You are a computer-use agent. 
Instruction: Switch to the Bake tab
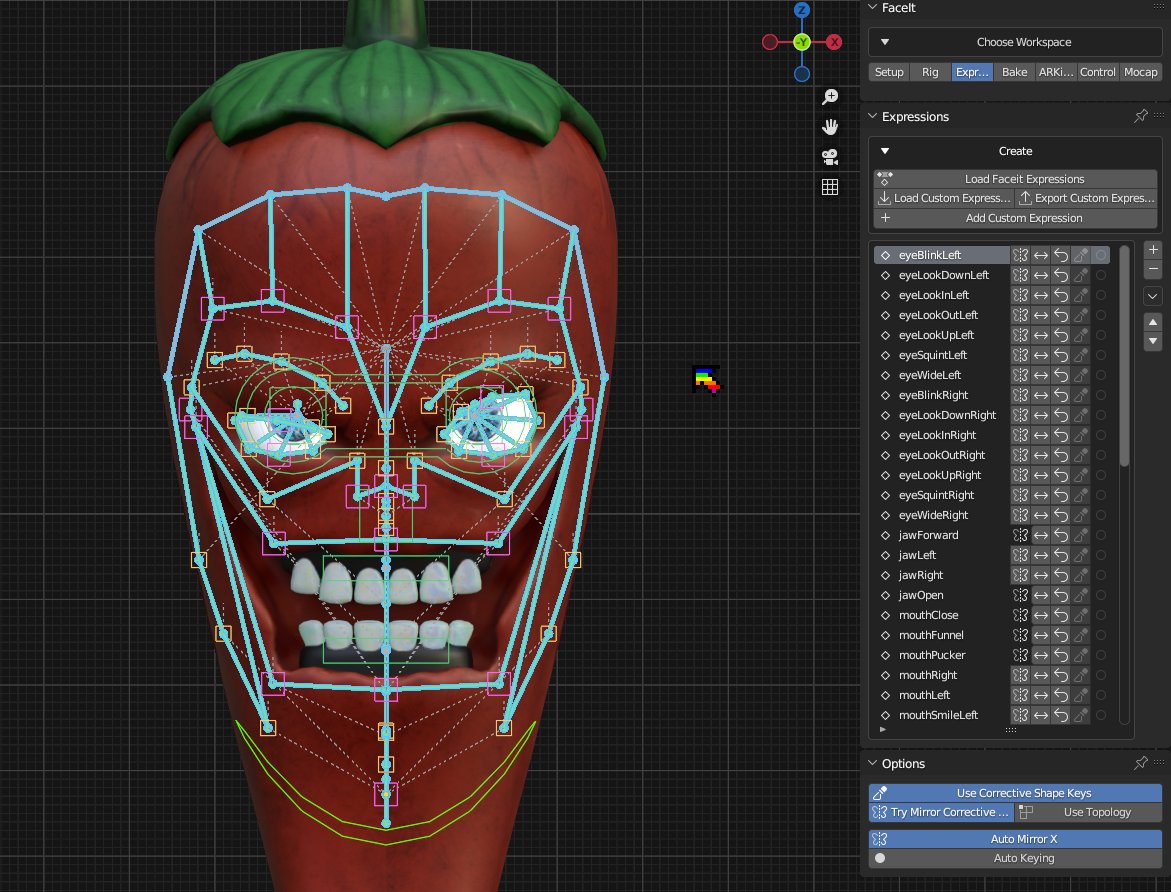pos(1014,72)
